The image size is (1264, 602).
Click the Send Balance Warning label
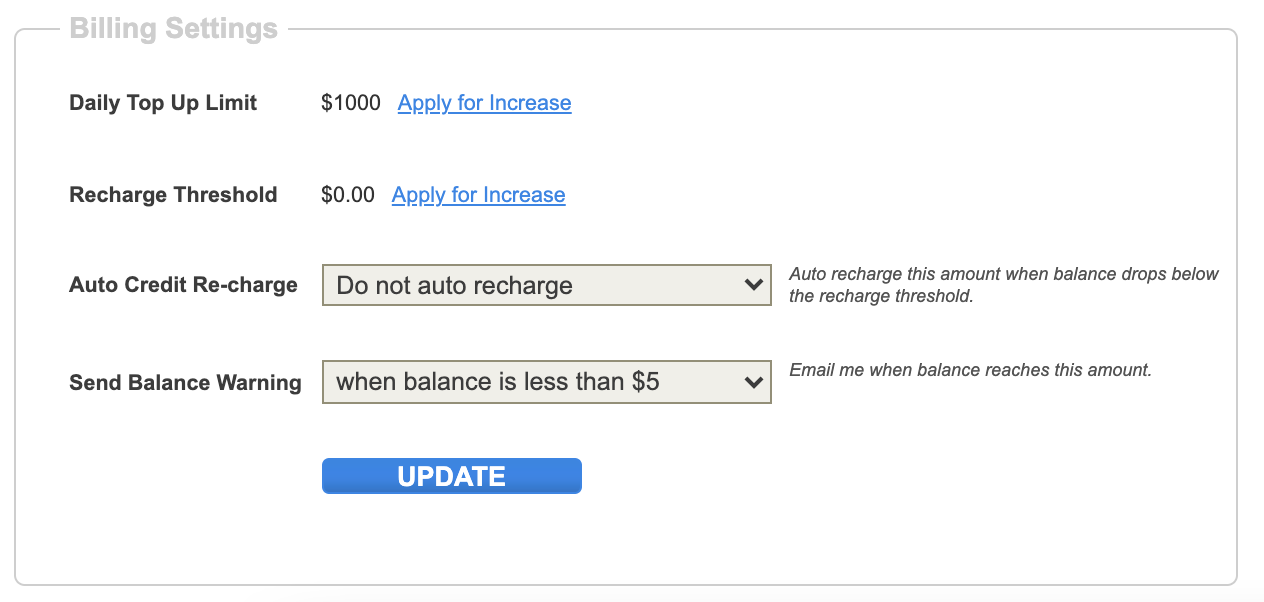pos(185,383)
